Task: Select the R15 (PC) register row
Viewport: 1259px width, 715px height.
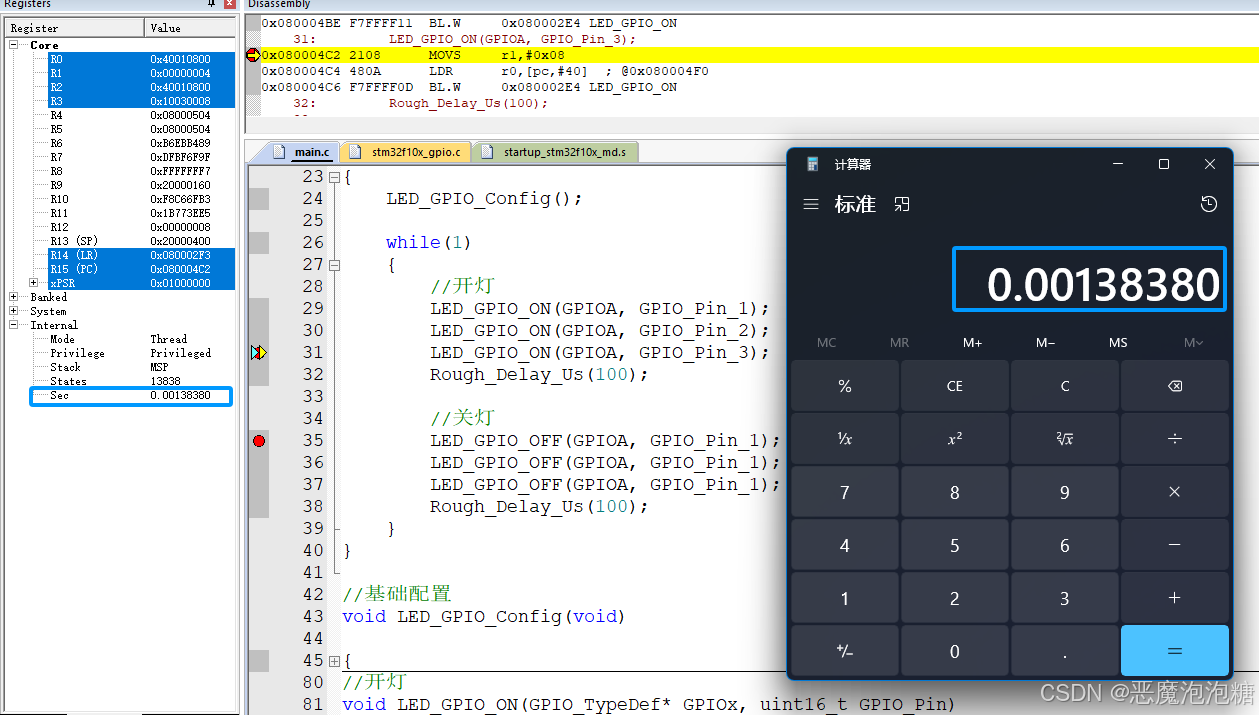Action: (x=141, y=269)
